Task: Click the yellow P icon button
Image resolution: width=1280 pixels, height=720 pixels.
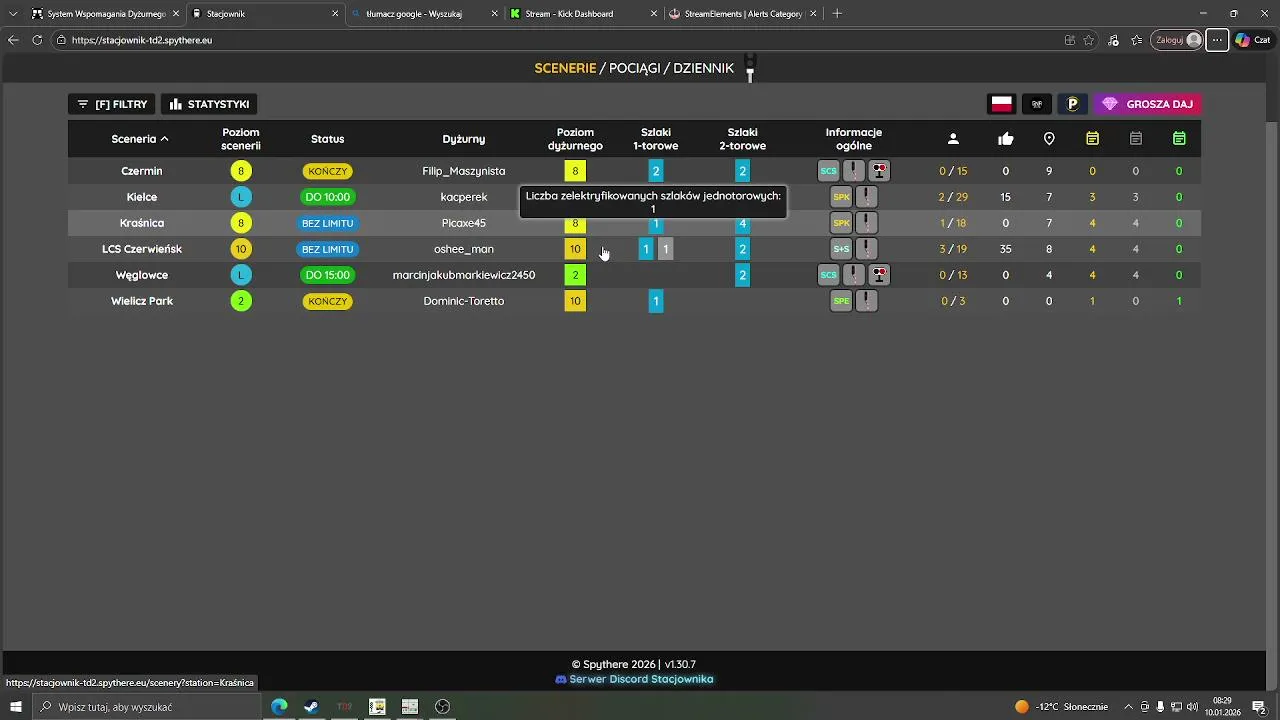Action: pos(1073,104)
